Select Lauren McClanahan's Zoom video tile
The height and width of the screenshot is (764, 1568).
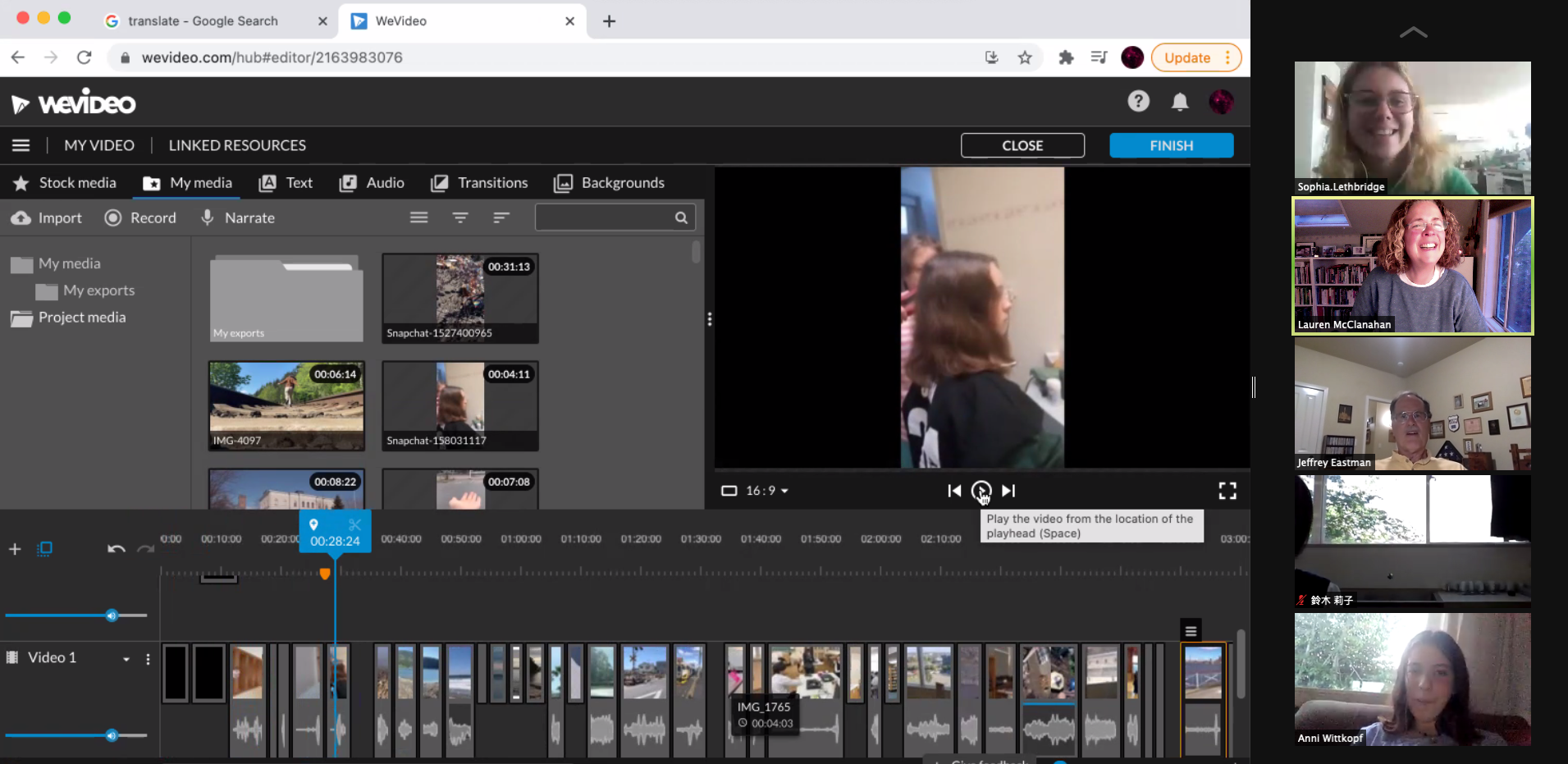pos(1413,266)
